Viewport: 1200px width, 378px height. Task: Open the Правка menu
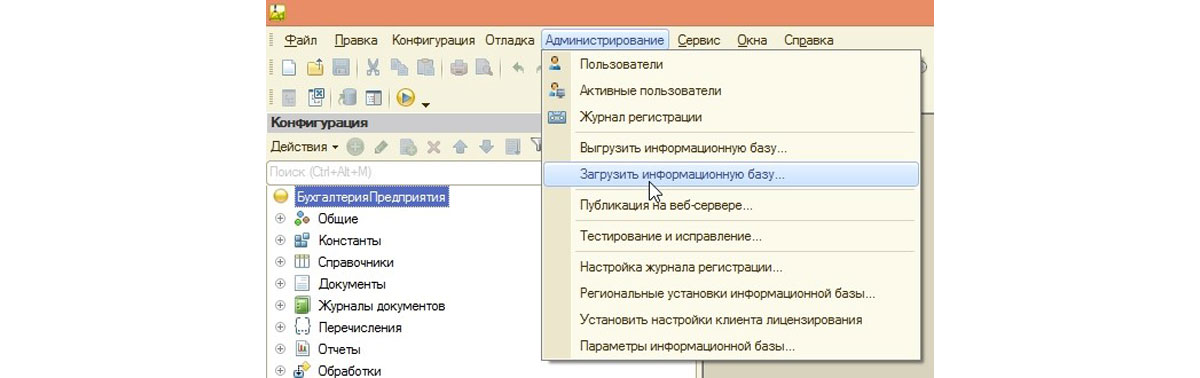coord(356,40)
